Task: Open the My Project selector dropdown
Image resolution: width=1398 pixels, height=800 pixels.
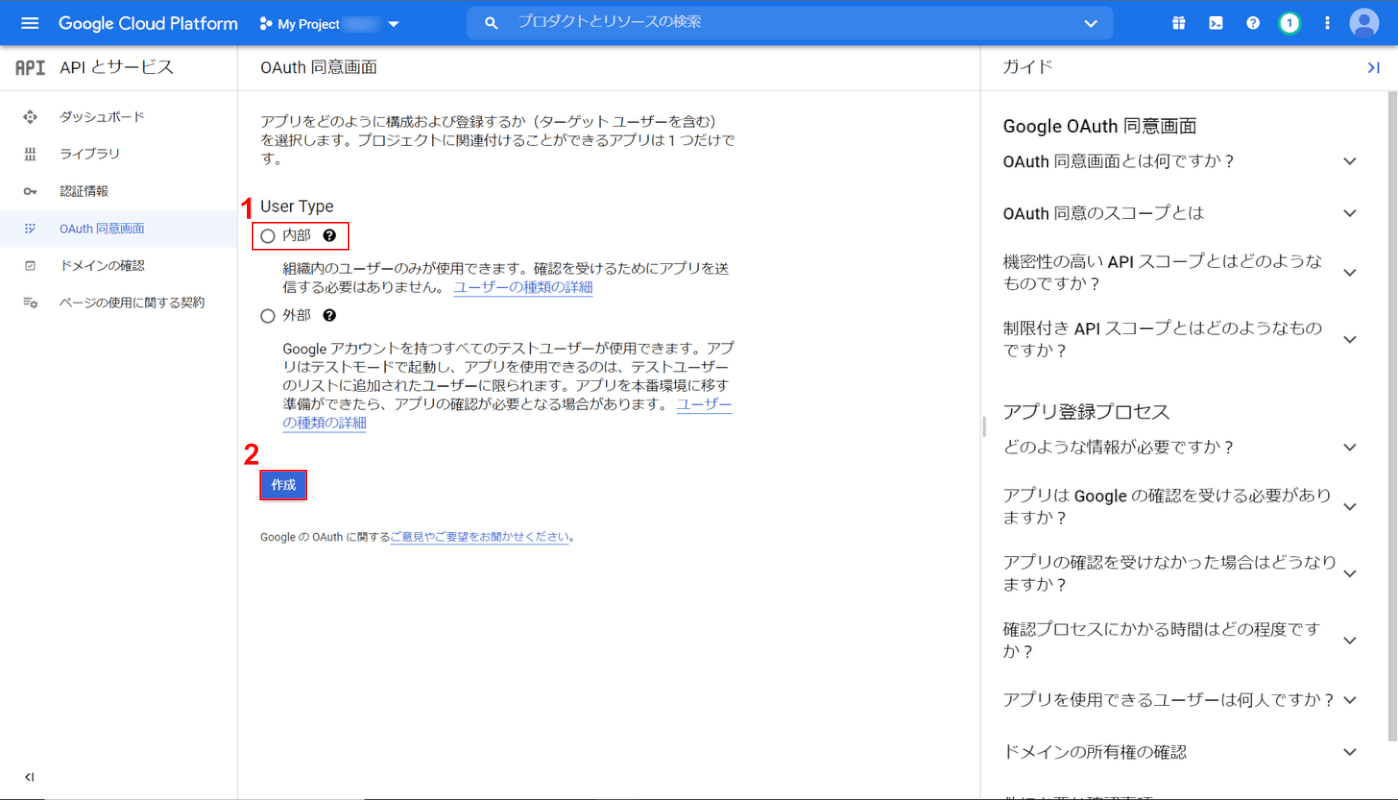Action: point(329,24)
